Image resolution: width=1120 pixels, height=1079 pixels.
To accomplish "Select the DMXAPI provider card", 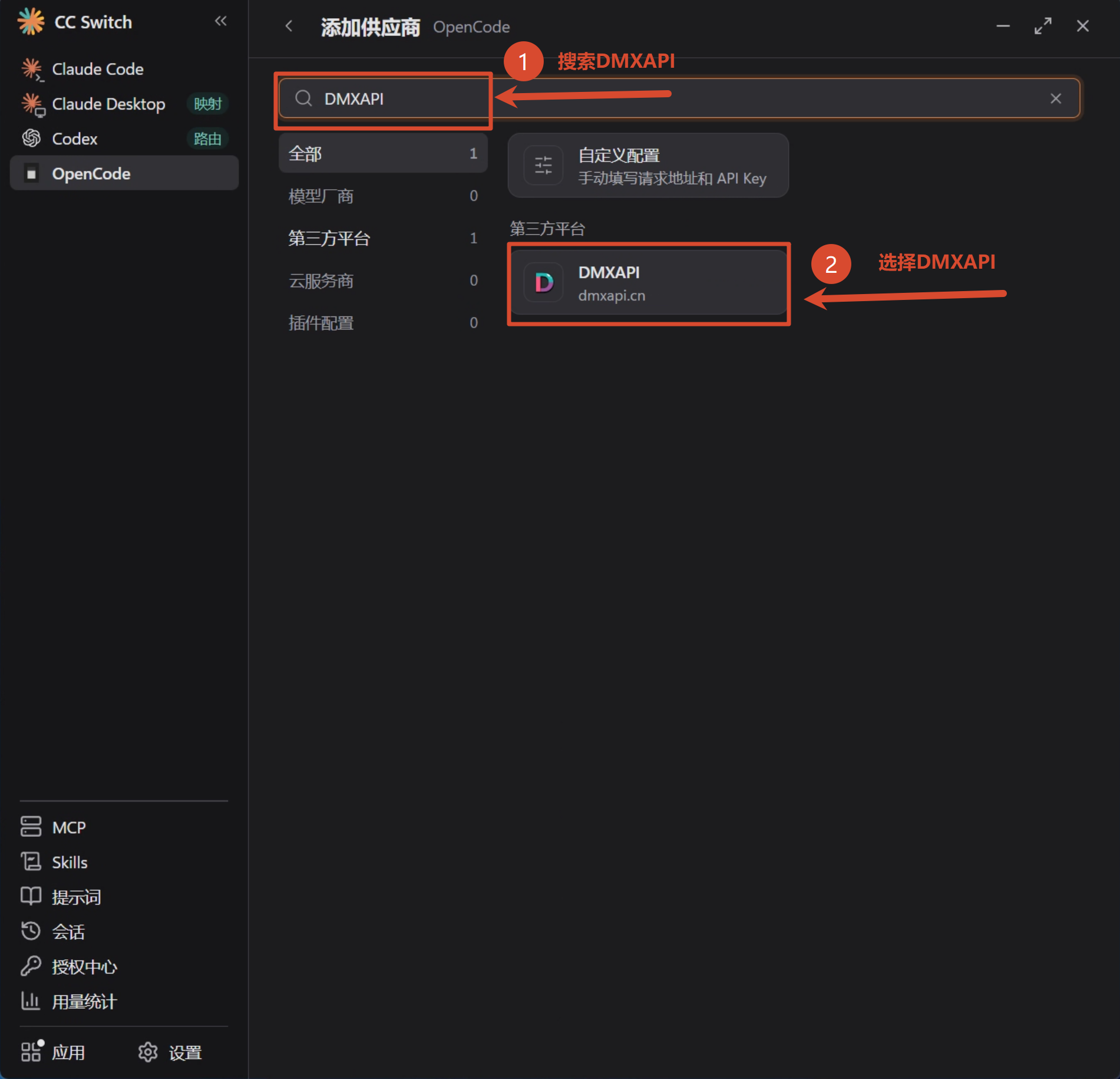I will (648, 283).
